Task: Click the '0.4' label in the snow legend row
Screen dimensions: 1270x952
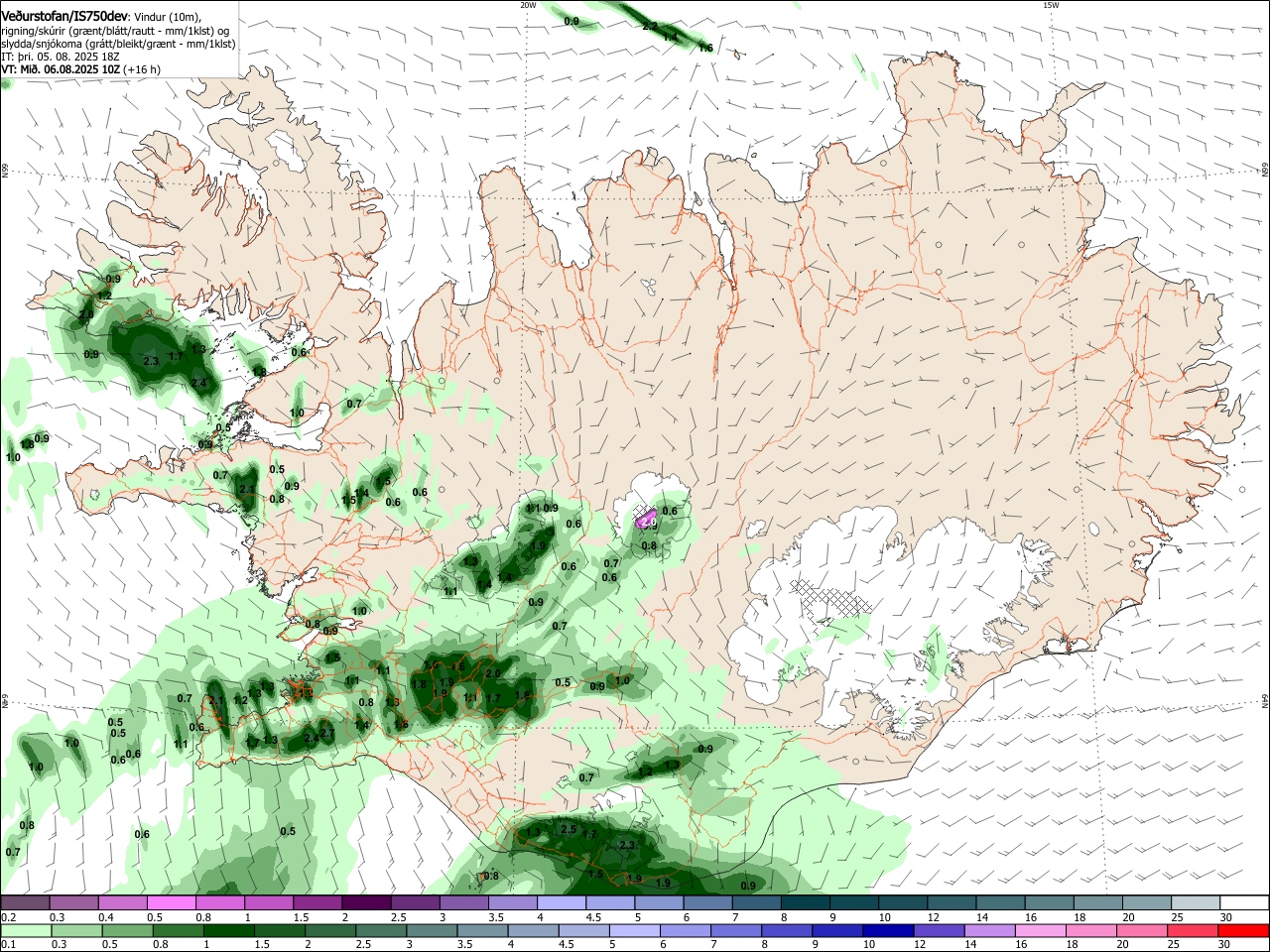Action: (x=105, y=917)
